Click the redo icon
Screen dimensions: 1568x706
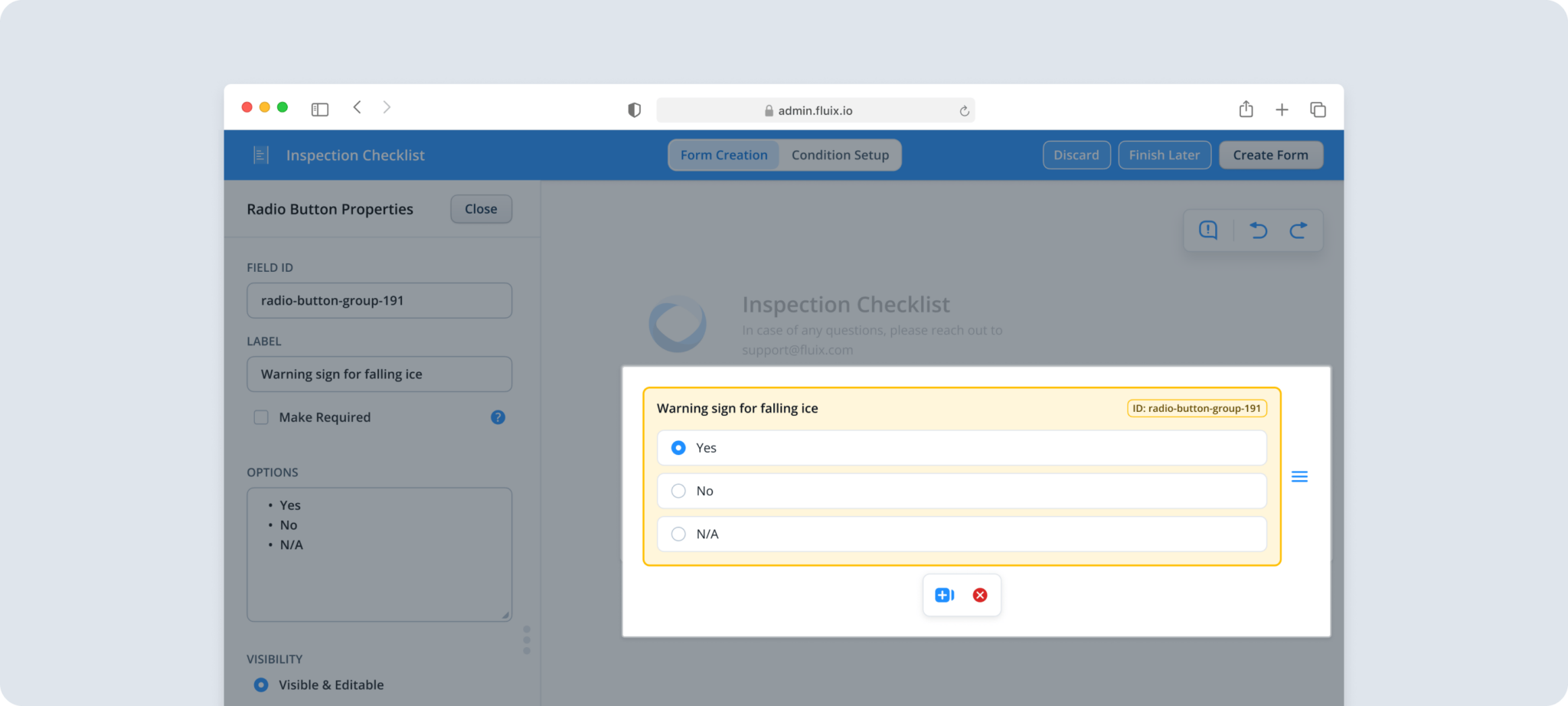click(1298, 230)
